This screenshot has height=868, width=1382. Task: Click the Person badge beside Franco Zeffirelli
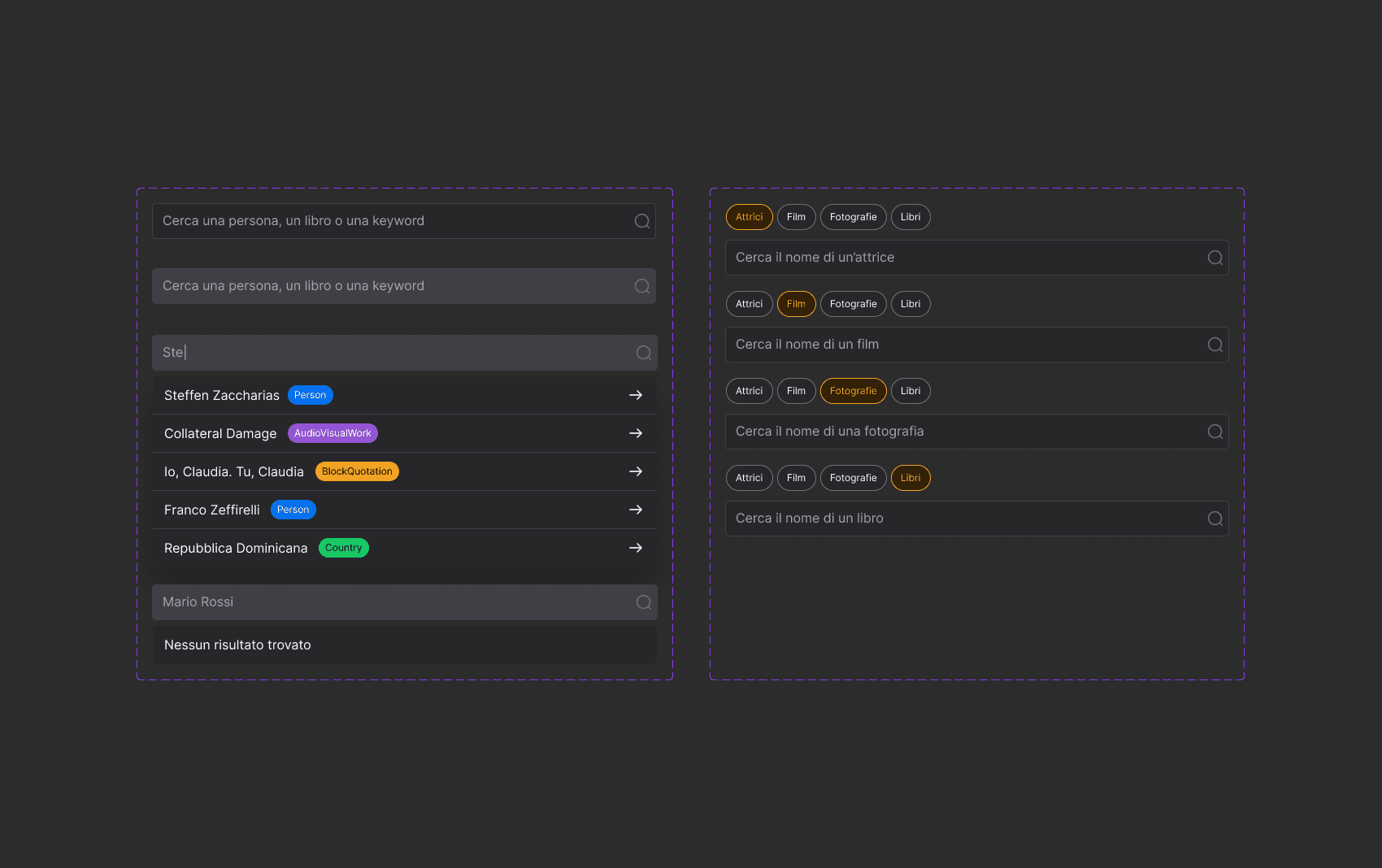pos(293,510)
